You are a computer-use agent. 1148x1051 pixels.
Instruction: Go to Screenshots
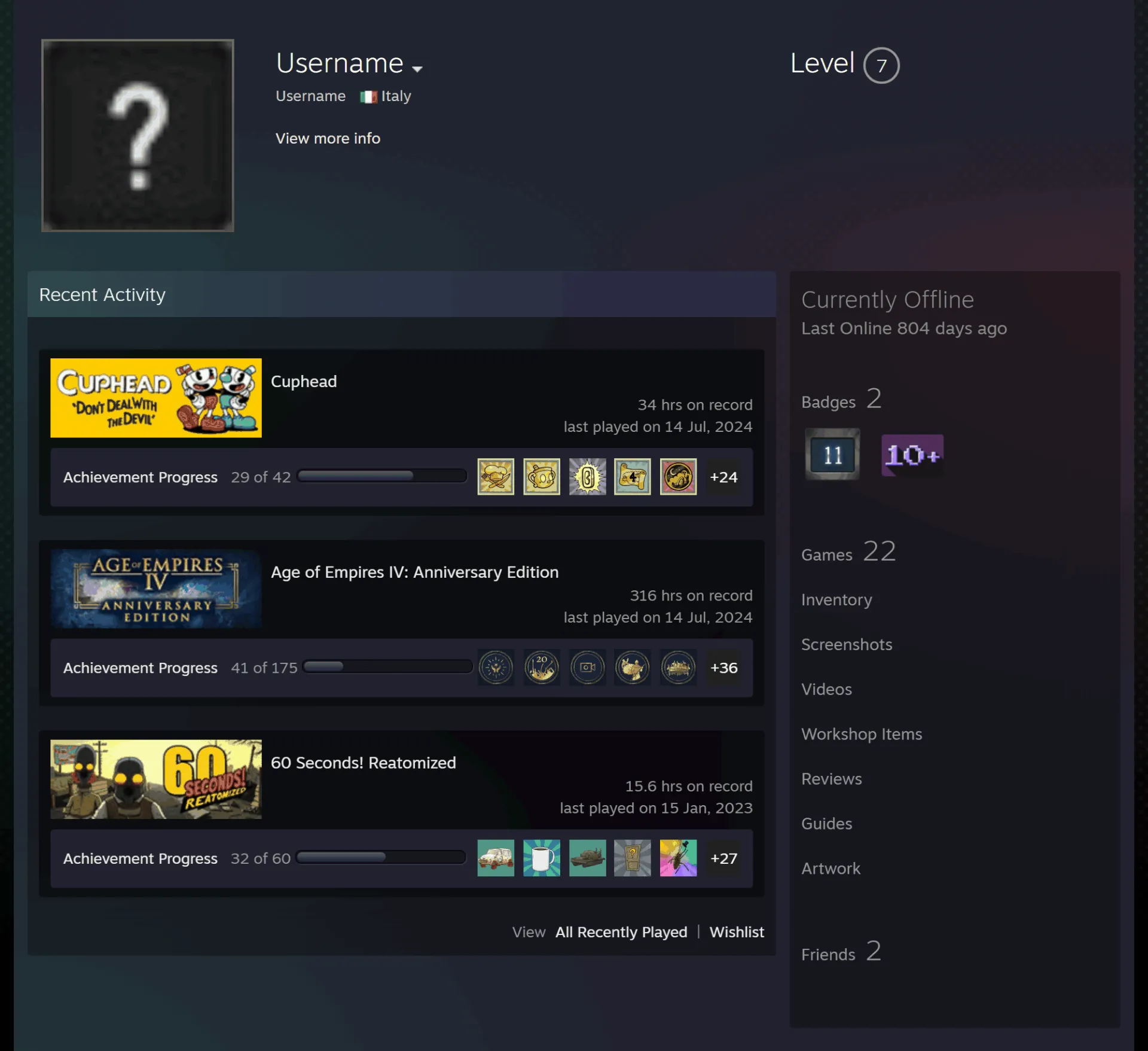point(847,644)
